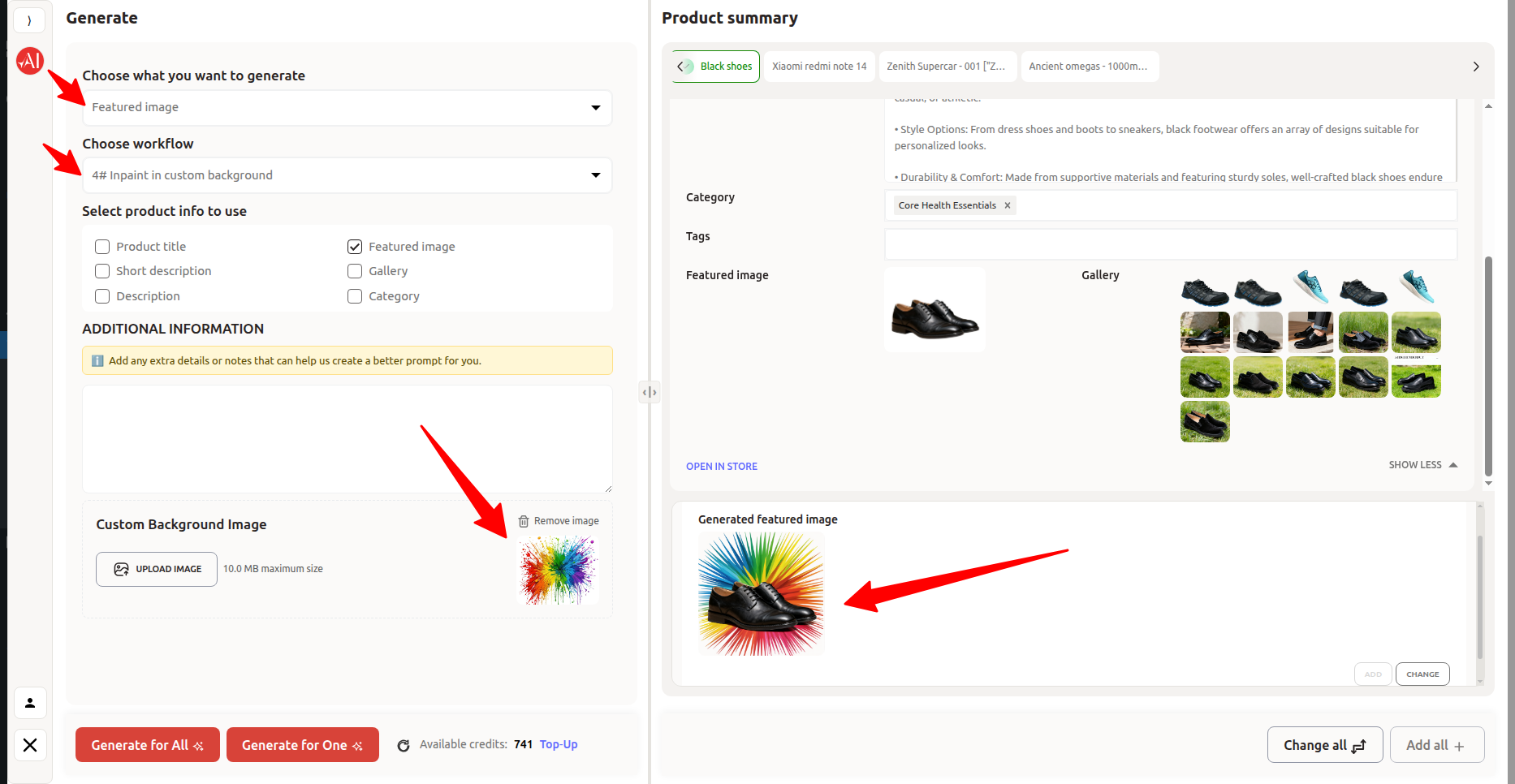Click the red AI logo icon
This screenshot has height=784, width=1515.
tap(30, 60)
